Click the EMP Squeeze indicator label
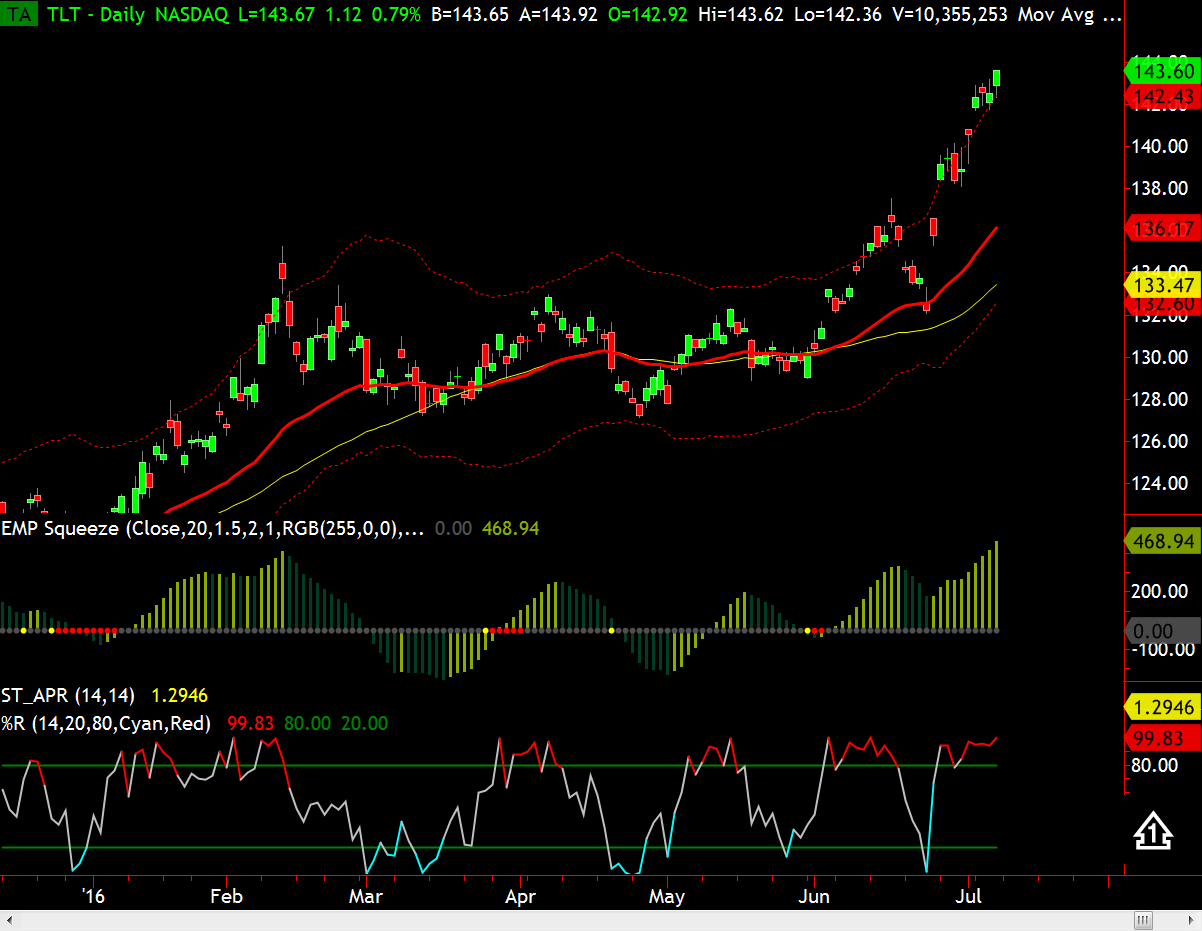Viewport: 1202px width, 931px height. click(212, 528)
